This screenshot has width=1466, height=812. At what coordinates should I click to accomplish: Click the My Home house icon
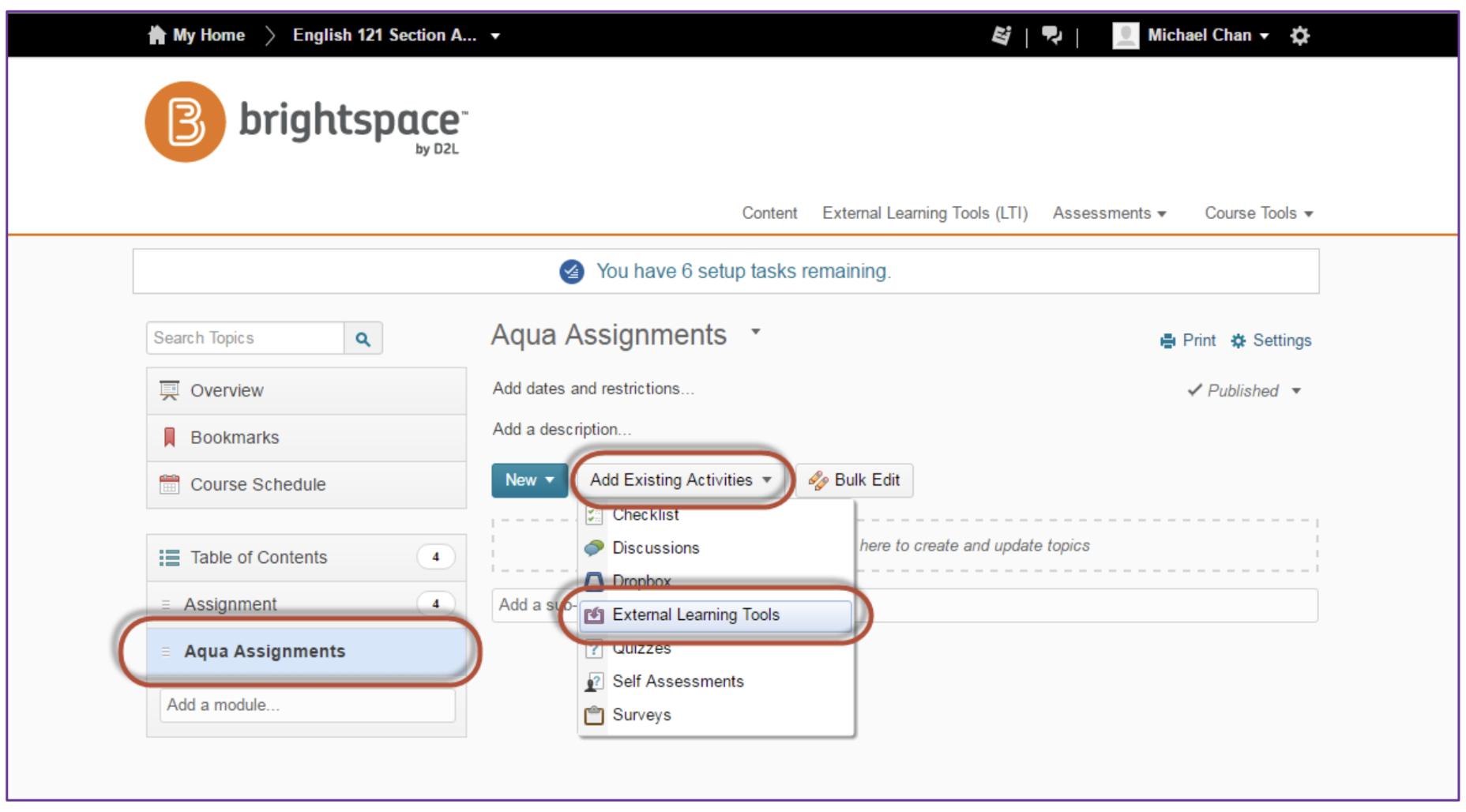157,35
